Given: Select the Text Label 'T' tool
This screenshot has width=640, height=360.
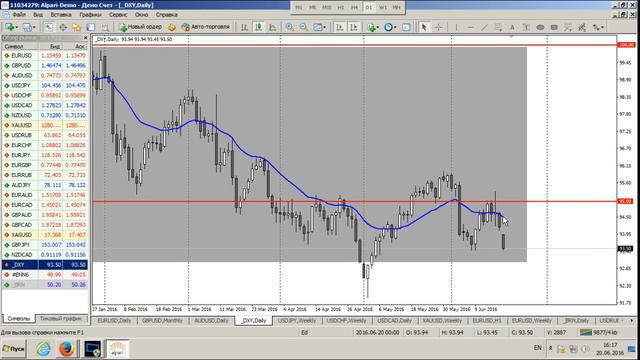Looking at the screenshot, I should click(x=526, y=27).
